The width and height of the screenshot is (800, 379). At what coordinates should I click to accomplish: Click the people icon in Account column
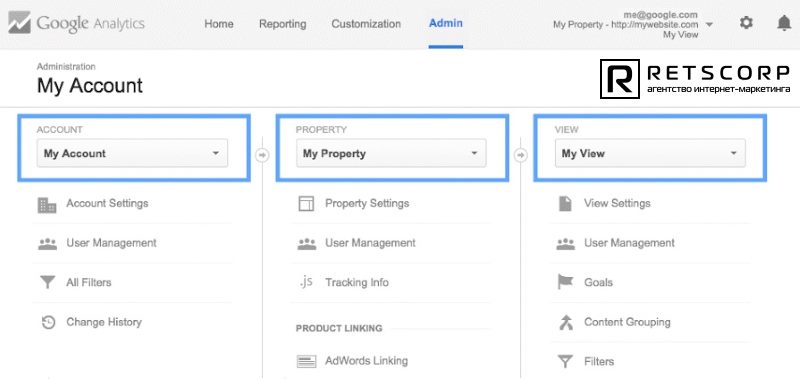coord(47,244)
